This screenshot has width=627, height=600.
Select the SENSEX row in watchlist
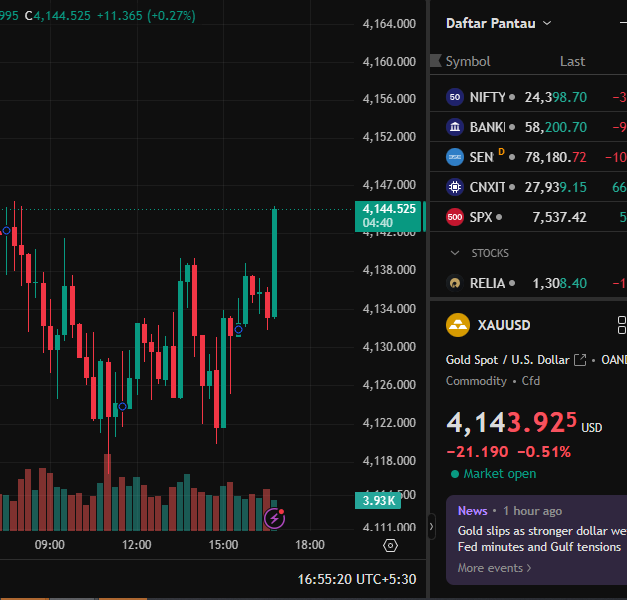(528, 157)
